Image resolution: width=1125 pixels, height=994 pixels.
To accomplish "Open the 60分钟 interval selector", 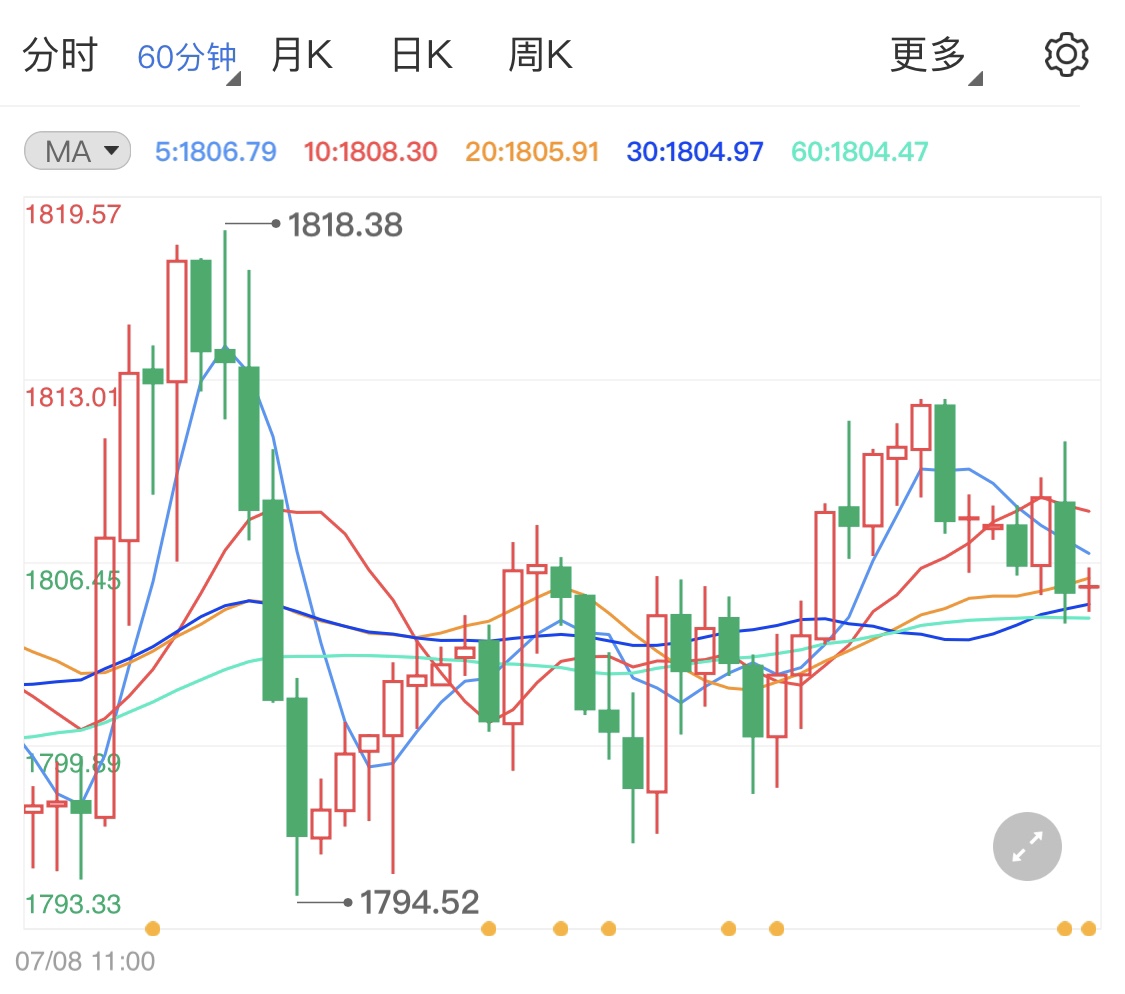I will click(185, 54).
